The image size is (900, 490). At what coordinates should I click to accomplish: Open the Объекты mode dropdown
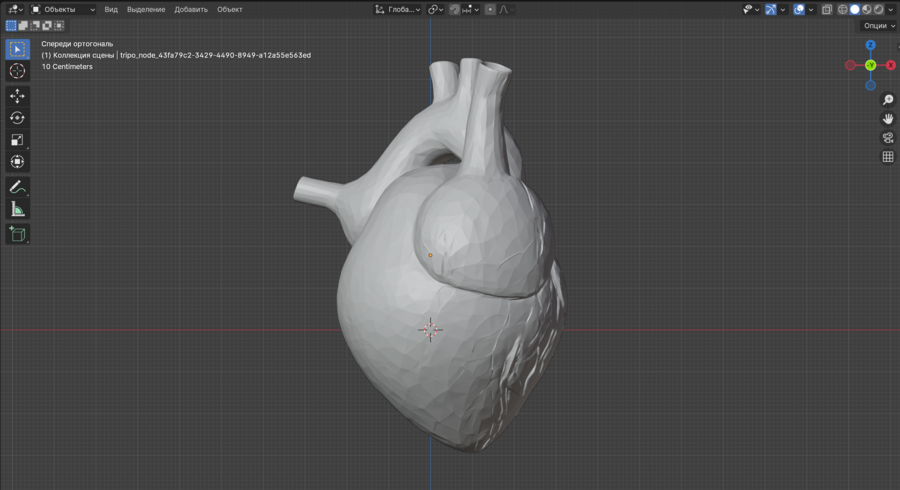tap(63, 9)
